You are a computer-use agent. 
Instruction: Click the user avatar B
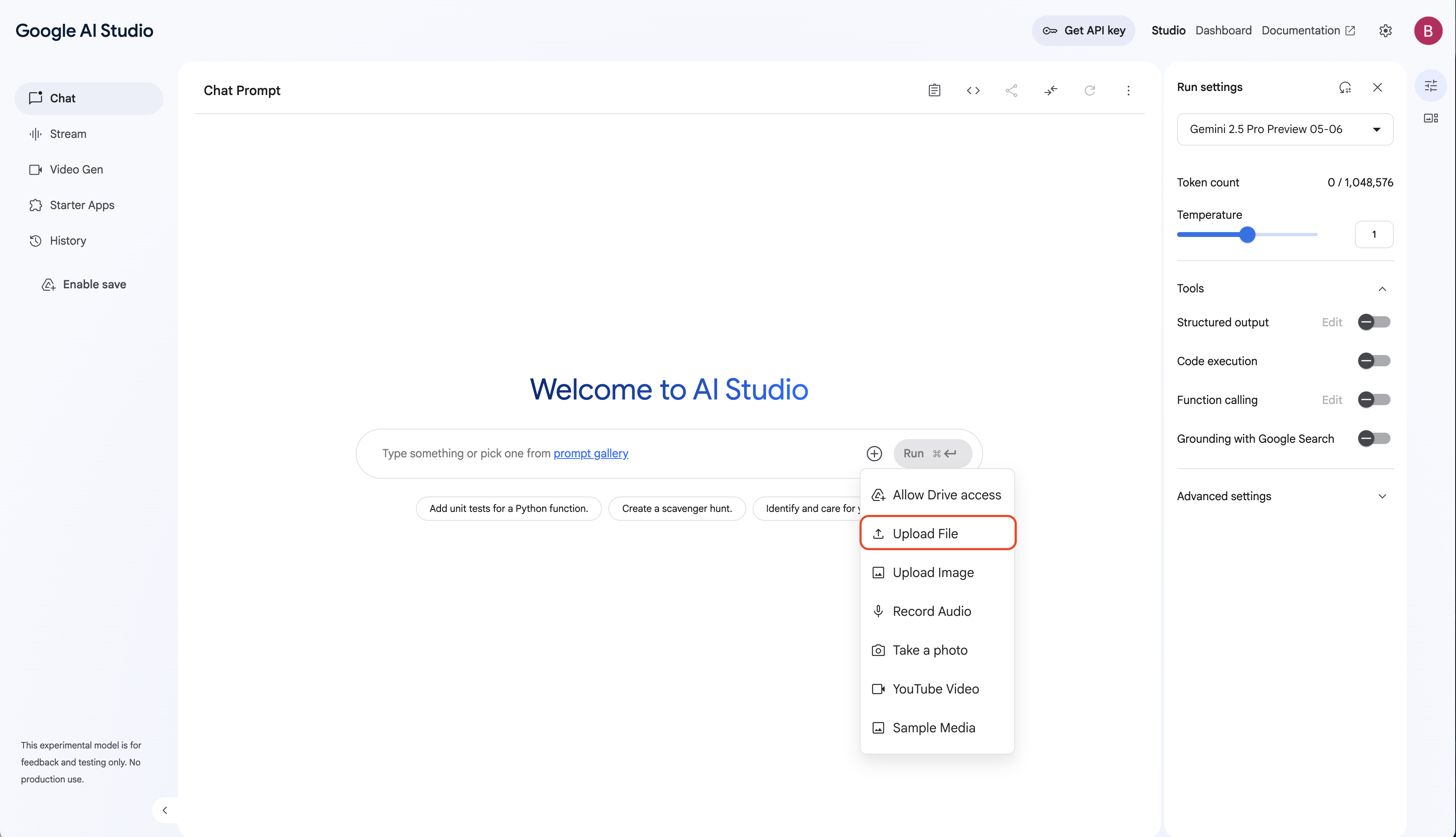point(1428,30)
